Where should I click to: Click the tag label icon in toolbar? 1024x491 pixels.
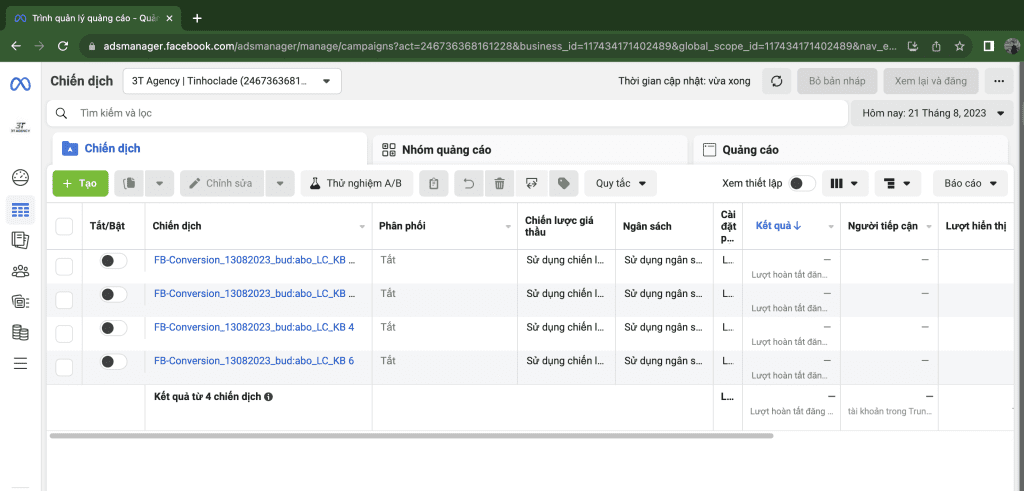point(563,183)
